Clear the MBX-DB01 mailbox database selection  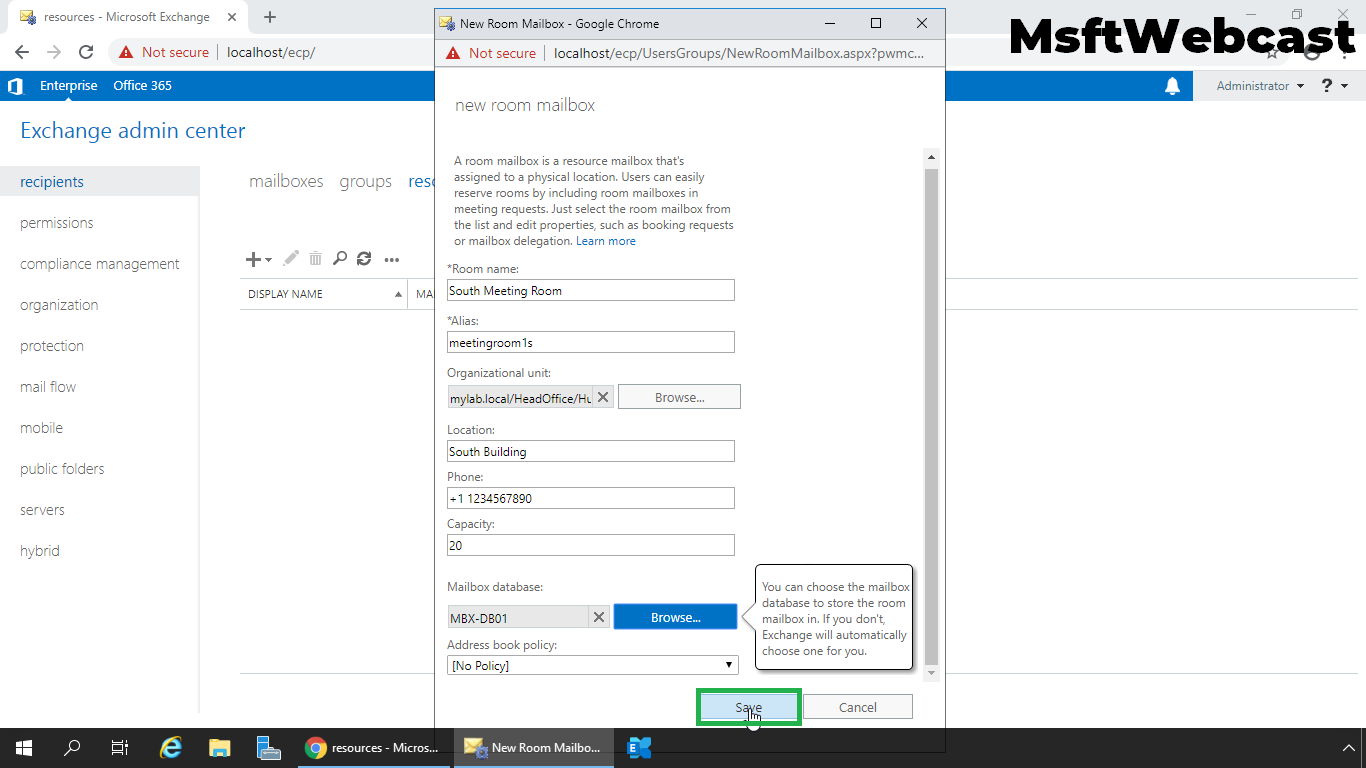click(x=598, y=617)
